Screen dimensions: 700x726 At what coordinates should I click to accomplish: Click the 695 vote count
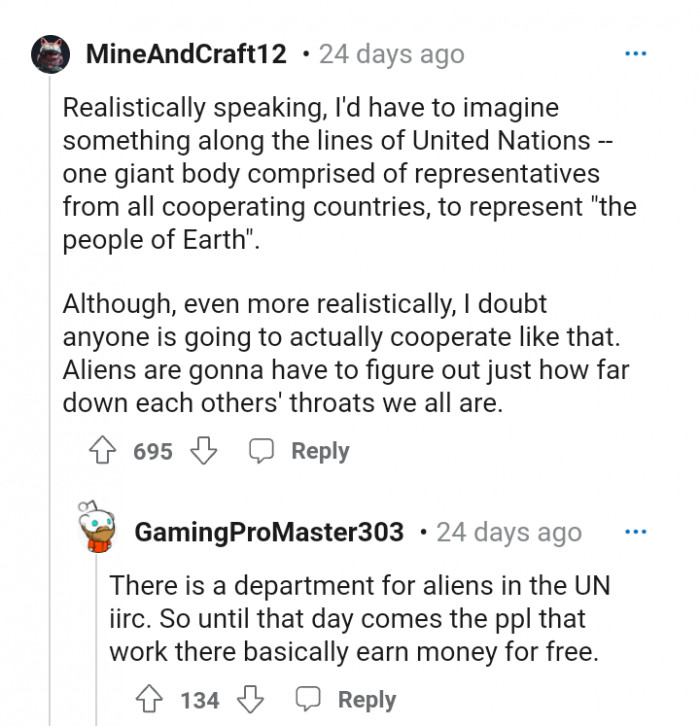[x=153, y=451]
